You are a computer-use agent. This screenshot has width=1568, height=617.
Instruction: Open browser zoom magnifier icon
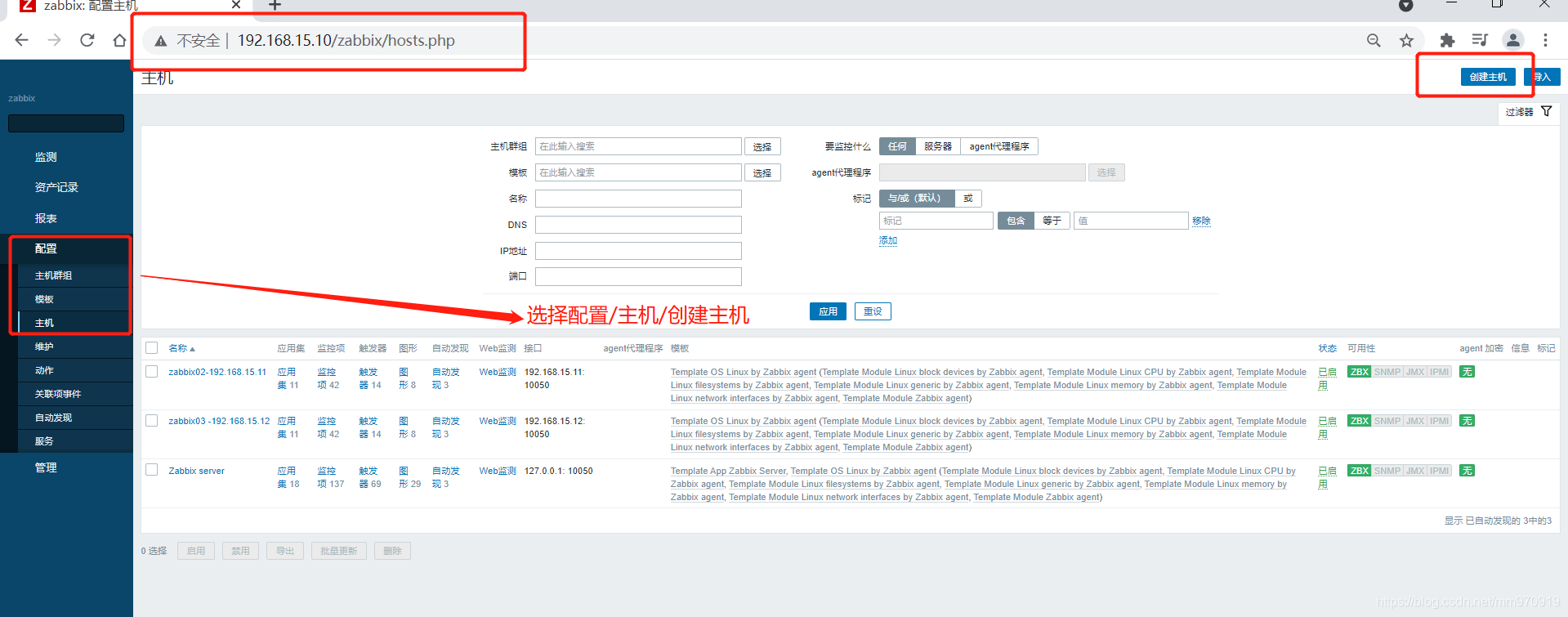1374,40
